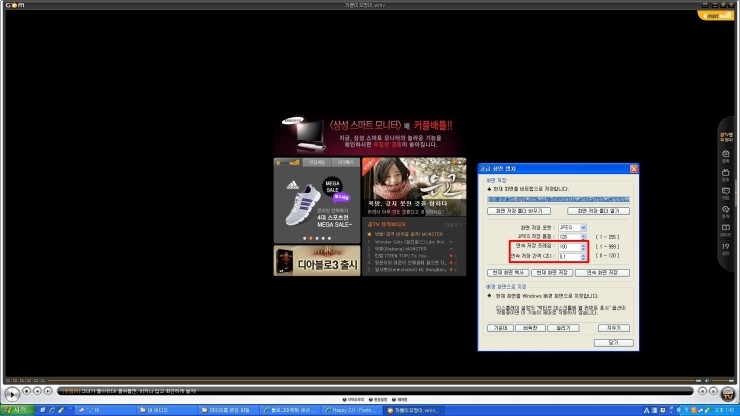Increase 연속 저장 간격 value with up arrow
The width and height of the screenshot is (740, 416).
tap(583, 255)
